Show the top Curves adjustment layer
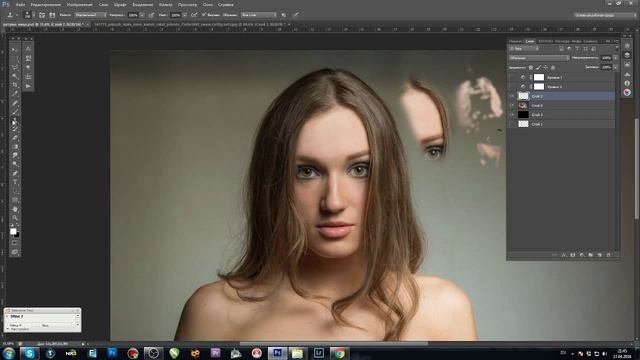Image resolution: width=640 pixels, height=360 pixels. click(512, 77)
